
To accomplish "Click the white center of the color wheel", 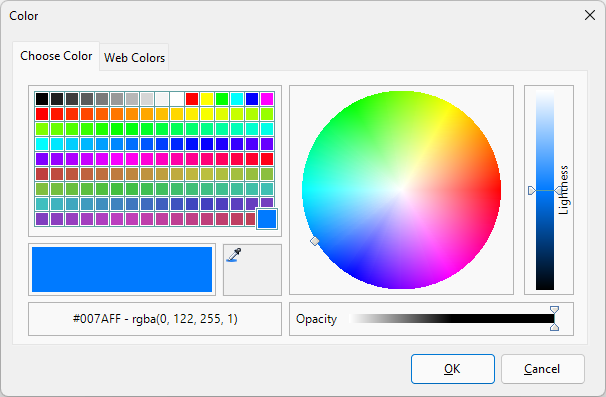I will pyautogui.click(x=402, y=190).
